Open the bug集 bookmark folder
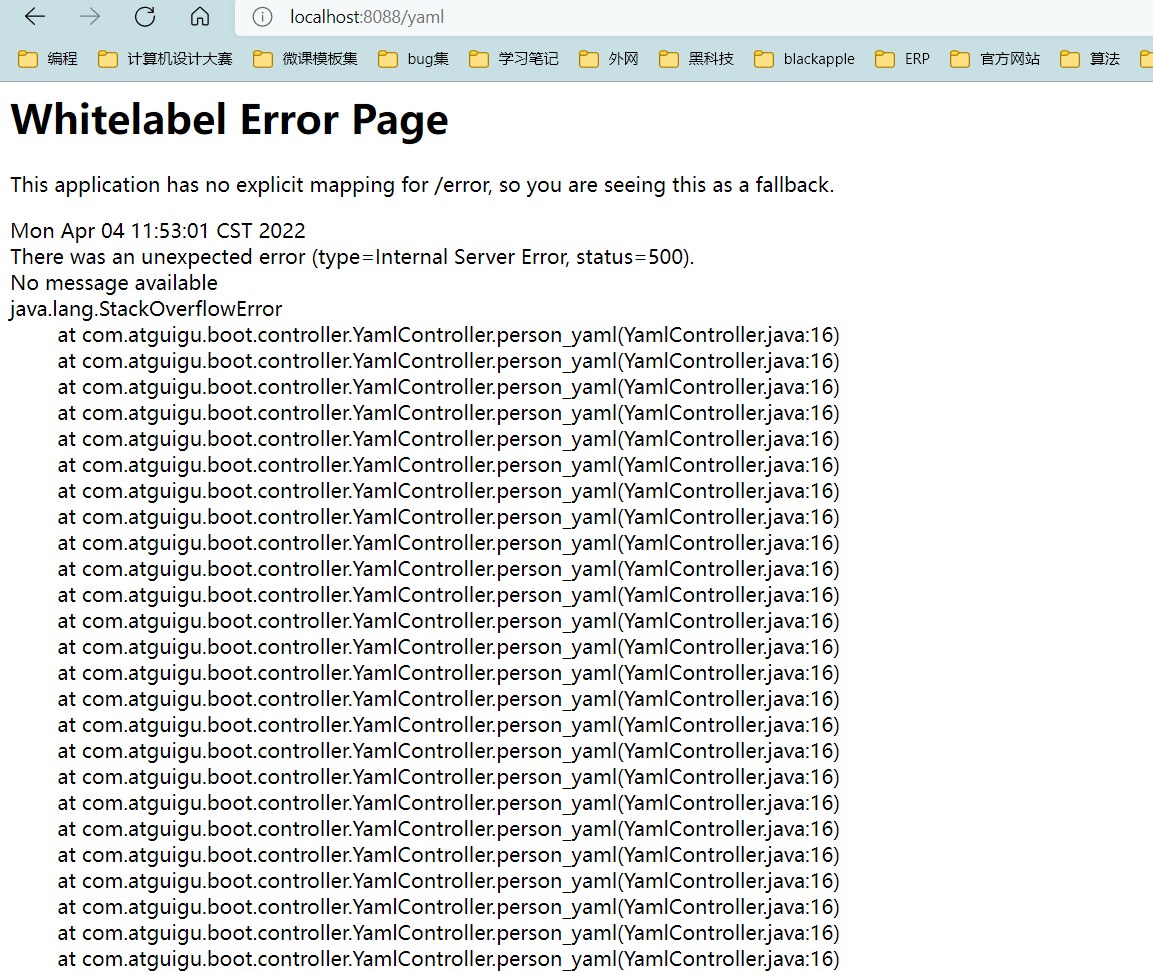The height and width of the screenshot is (972, 1153). [413, 59]
